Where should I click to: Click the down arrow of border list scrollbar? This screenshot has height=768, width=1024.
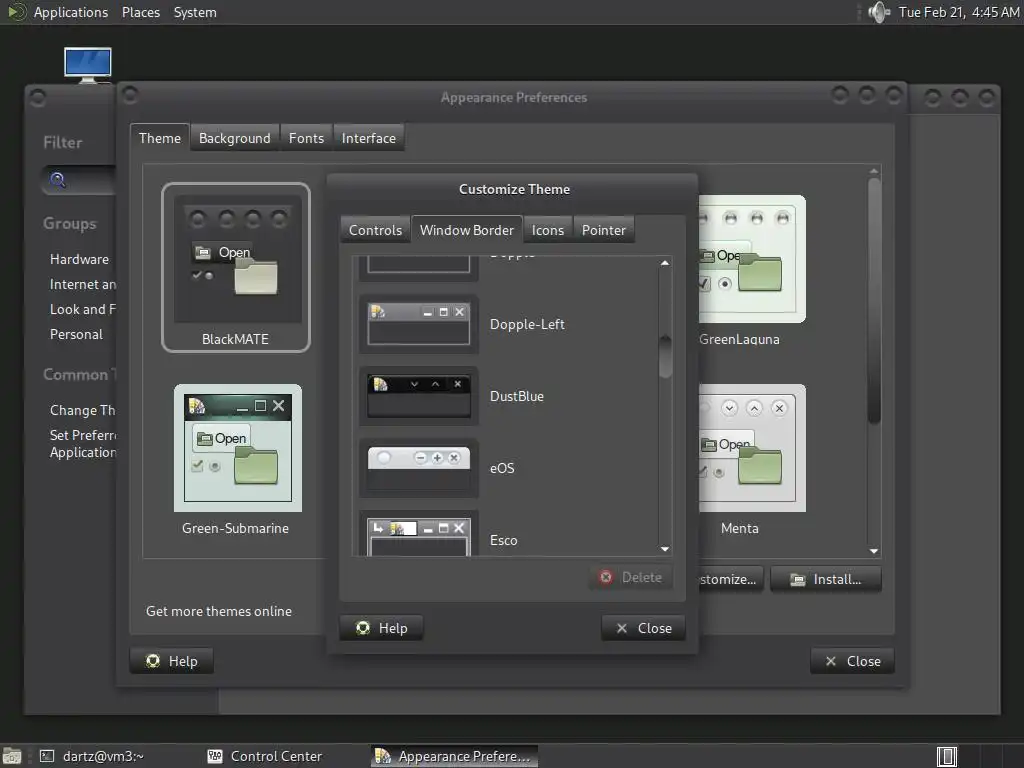click(665, 549)
